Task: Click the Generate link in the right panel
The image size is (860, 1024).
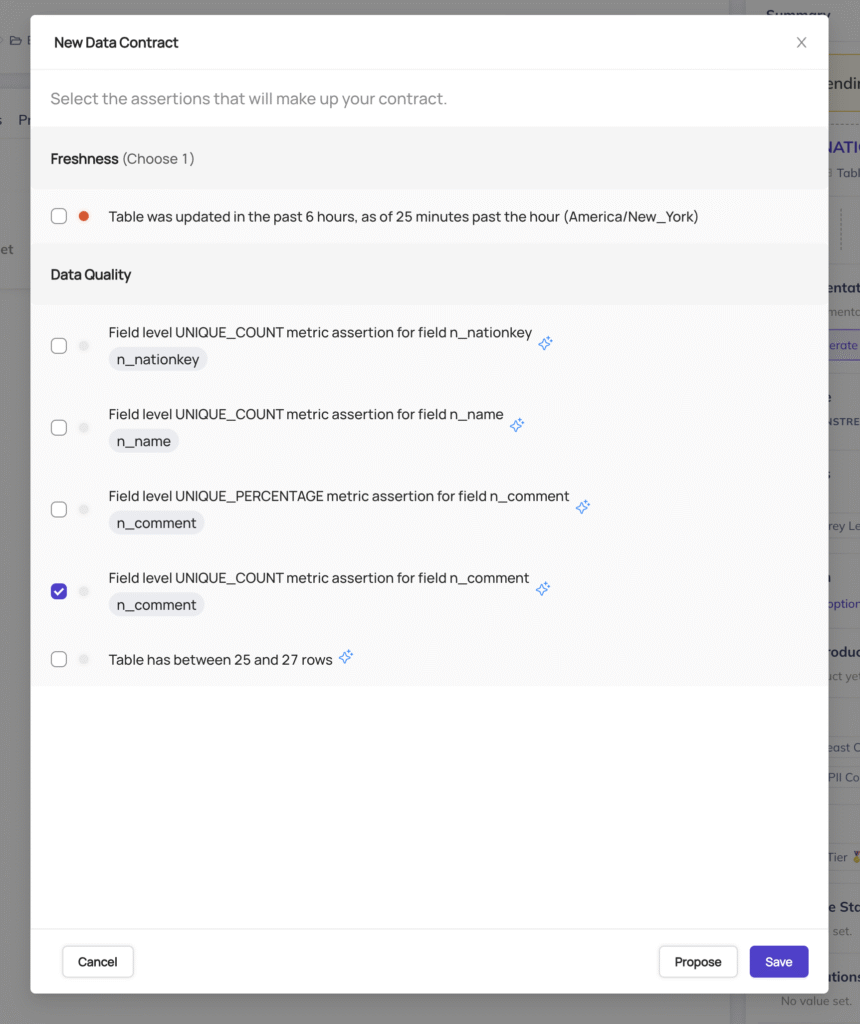Action: [845, 345]
